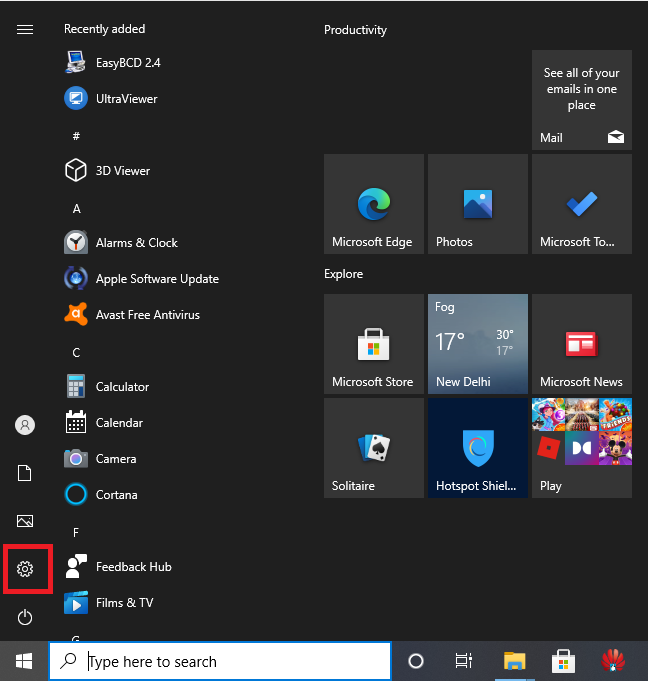This screenshot has width=648, height=681.
Task: Open the Play games tile
Action: coord(582,448)
